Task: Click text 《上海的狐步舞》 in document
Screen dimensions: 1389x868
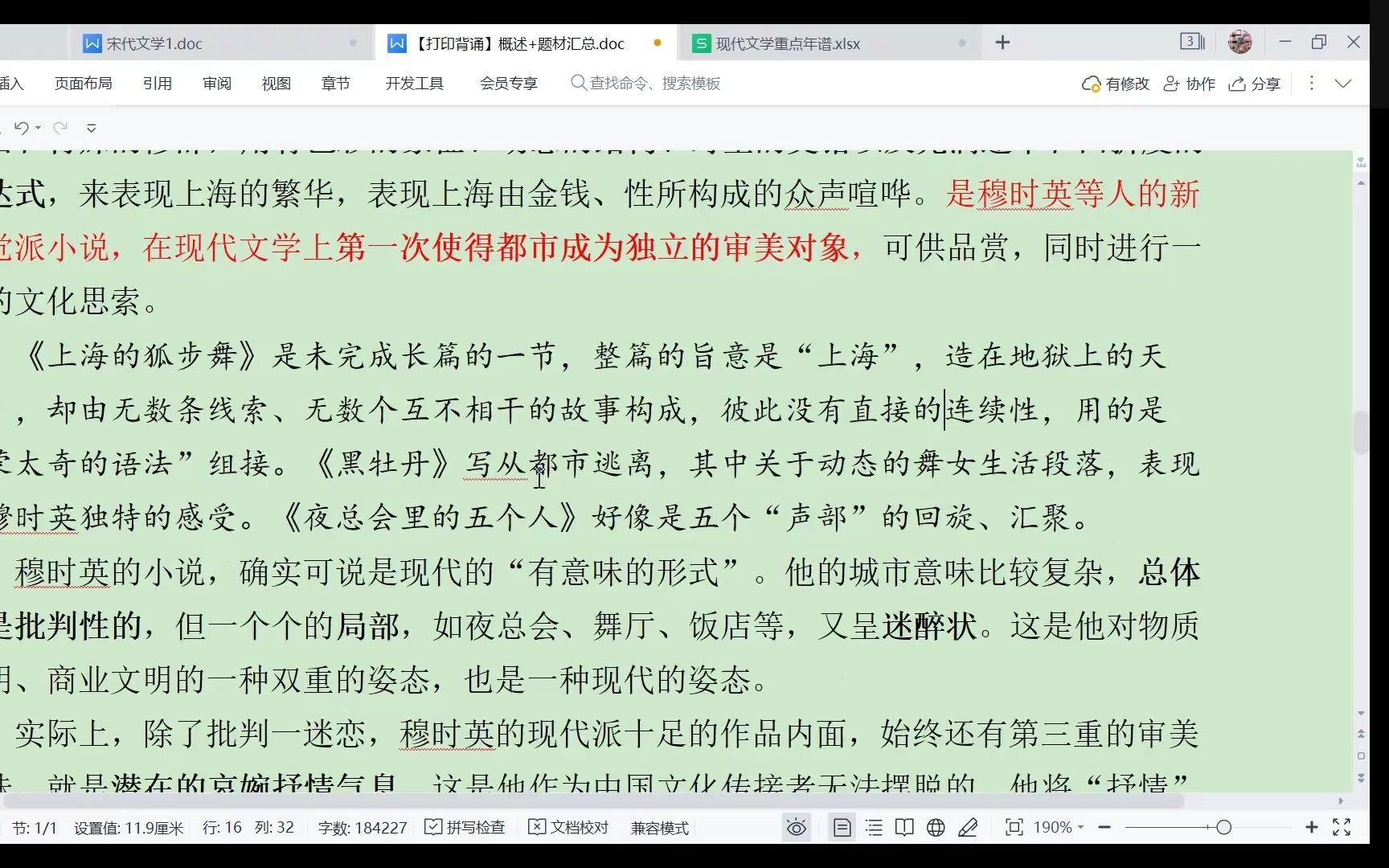Action: pos(143,355)
